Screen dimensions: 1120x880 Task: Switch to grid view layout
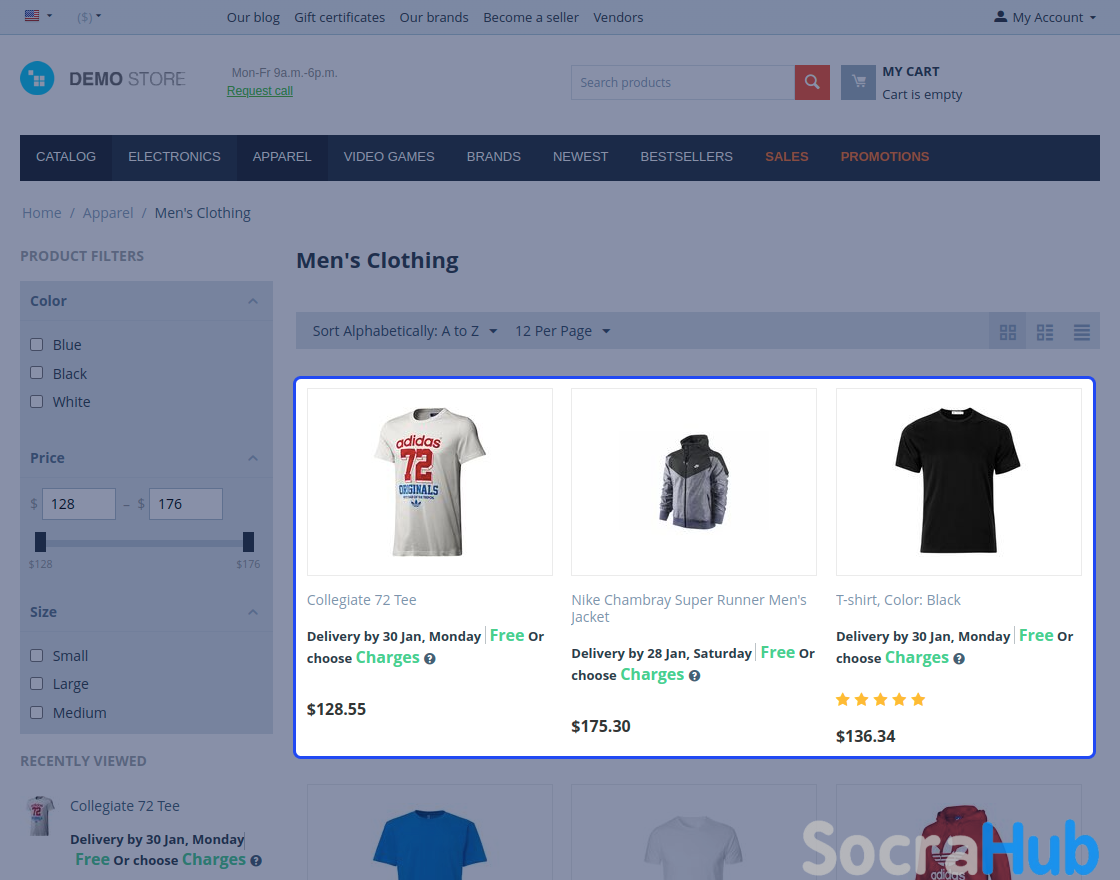click(1008, 331)
